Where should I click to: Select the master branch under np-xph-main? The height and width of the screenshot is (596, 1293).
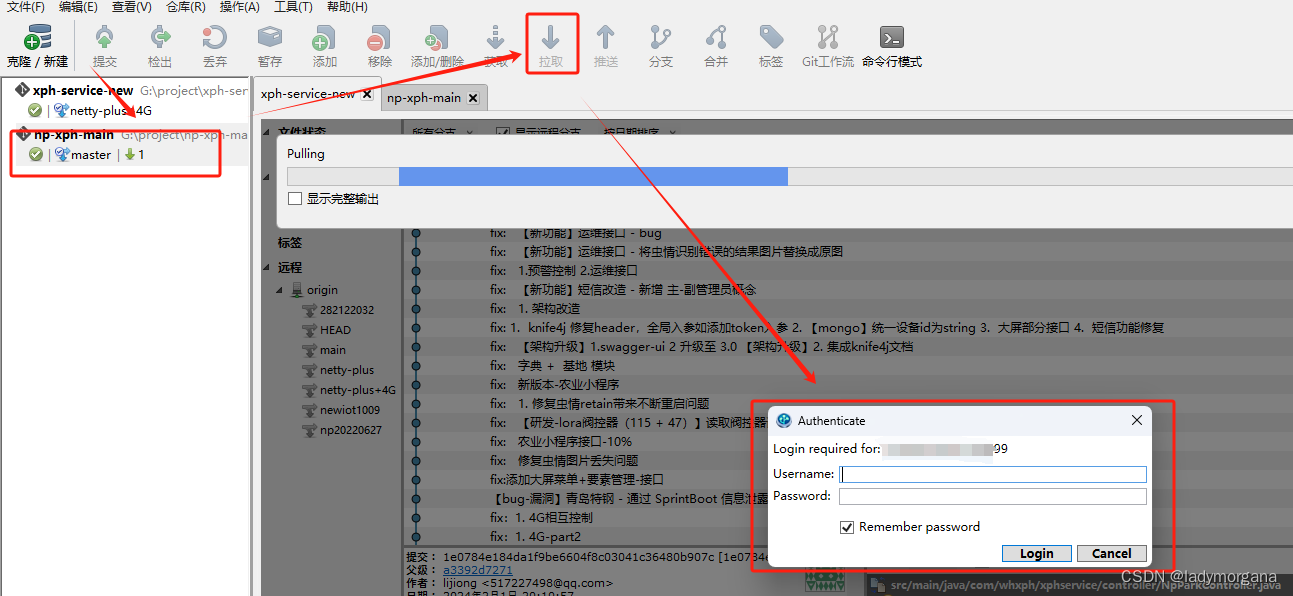(x=91, y=155)
